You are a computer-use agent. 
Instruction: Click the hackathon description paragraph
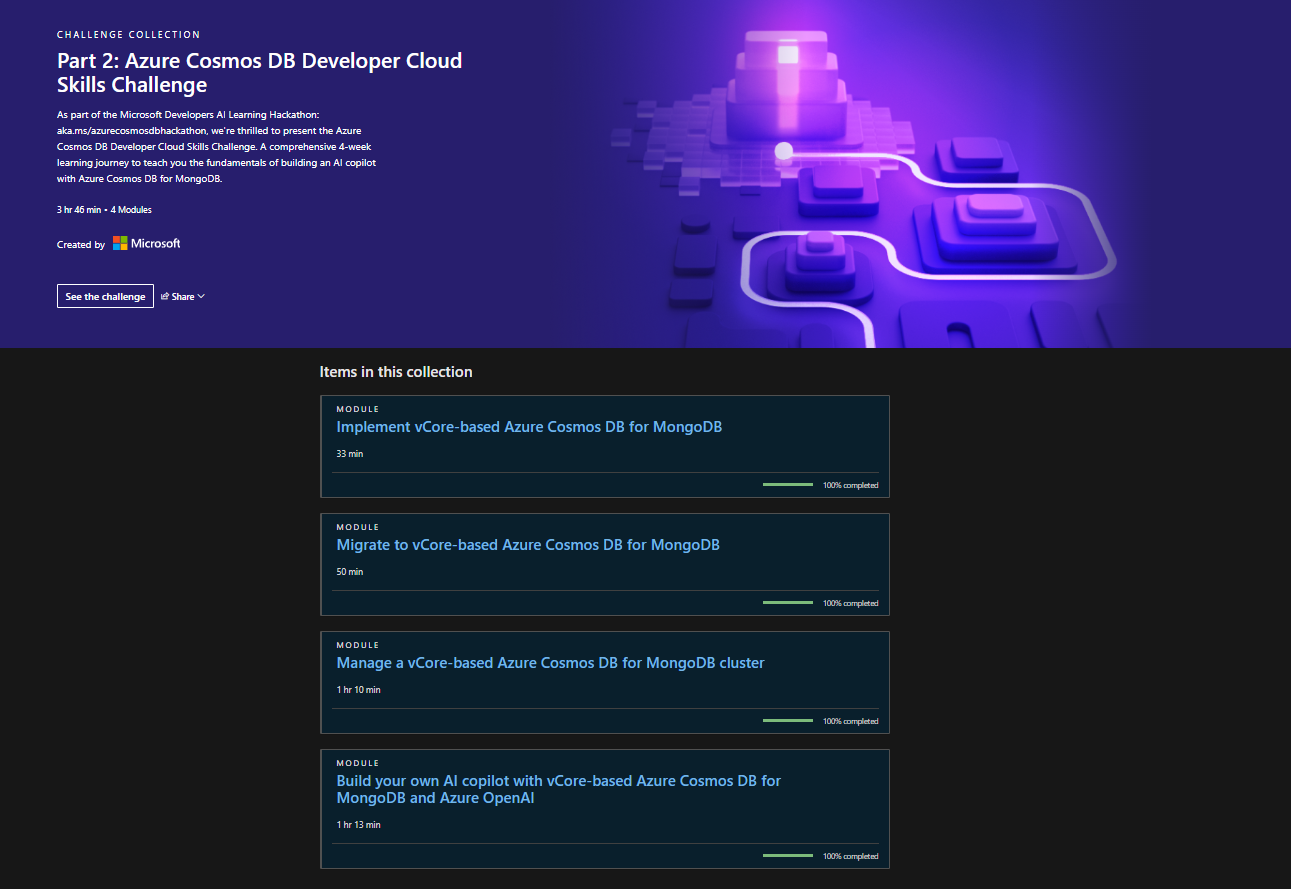click(217, 147)
